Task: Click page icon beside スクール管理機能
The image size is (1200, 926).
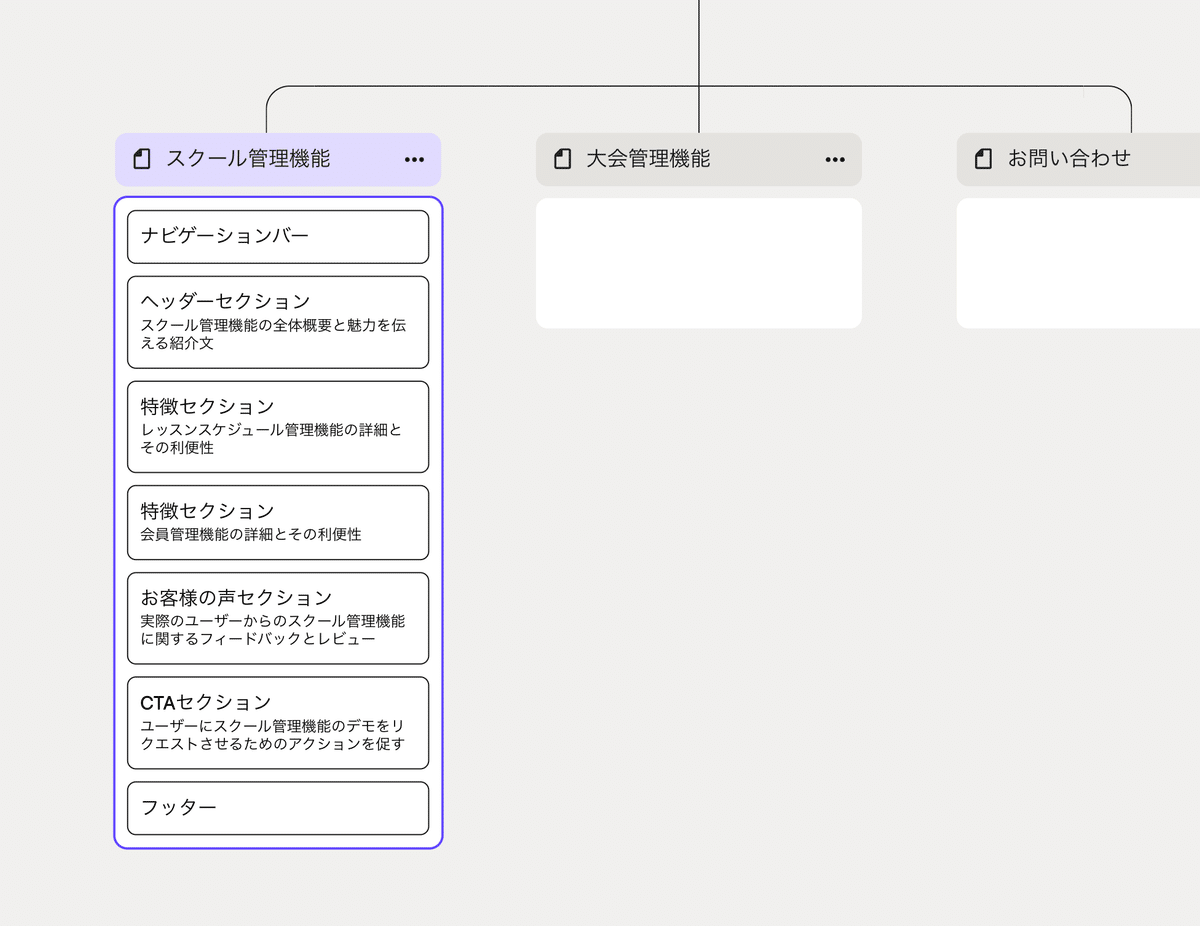Action: coord(142,159)
